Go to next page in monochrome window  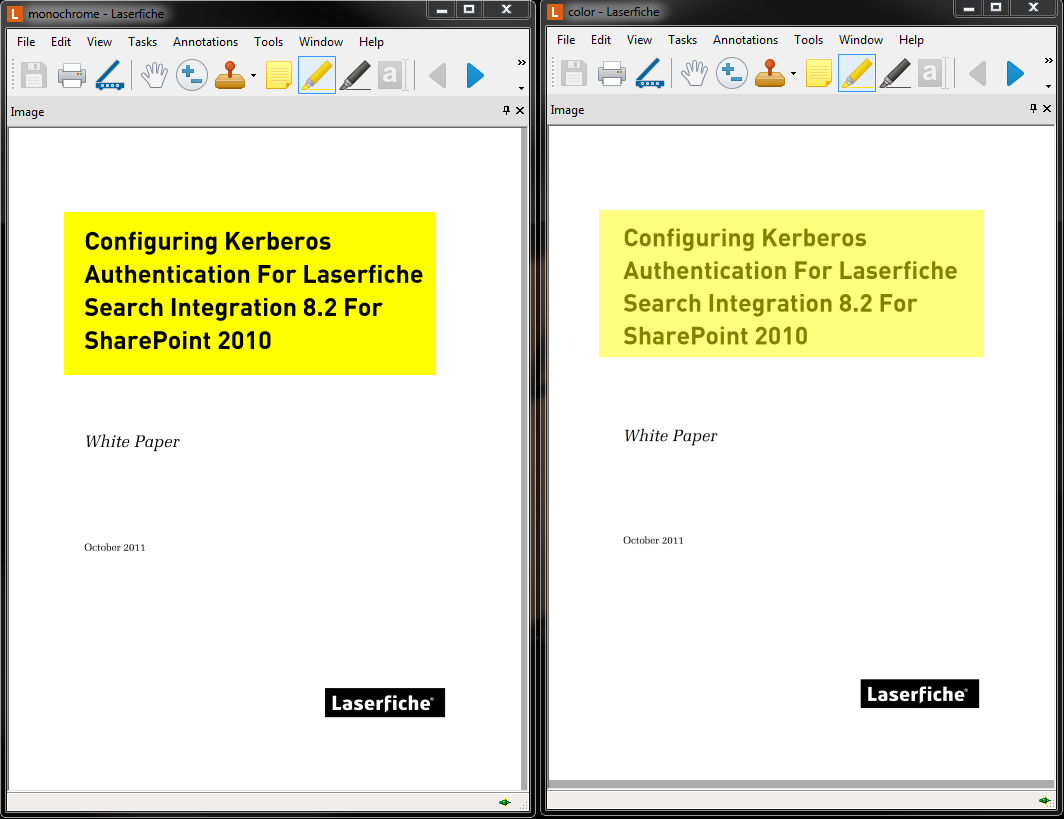pyautogui.click(x=475, y=75)
